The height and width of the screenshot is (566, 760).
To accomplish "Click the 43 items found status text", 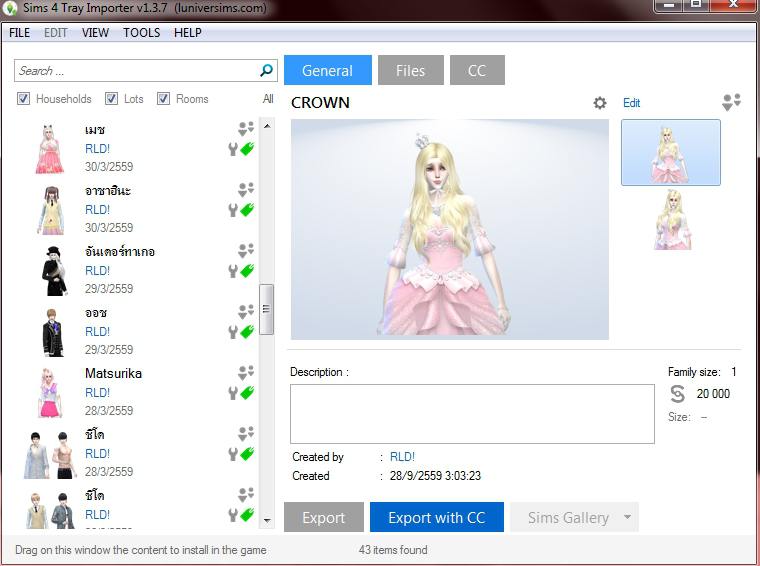I will click(x=393, y=550).
